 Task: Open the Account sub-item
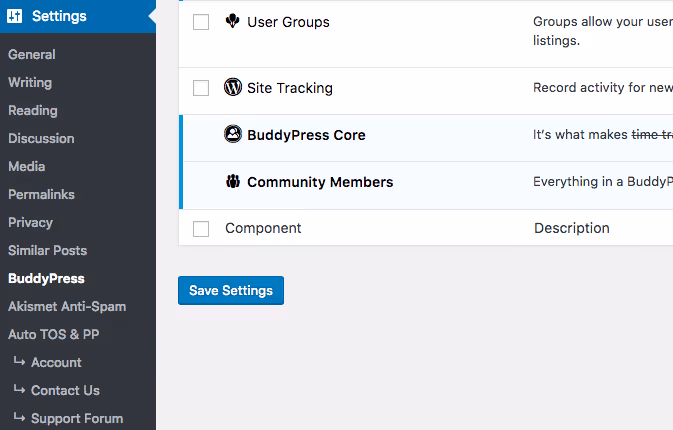56,362
